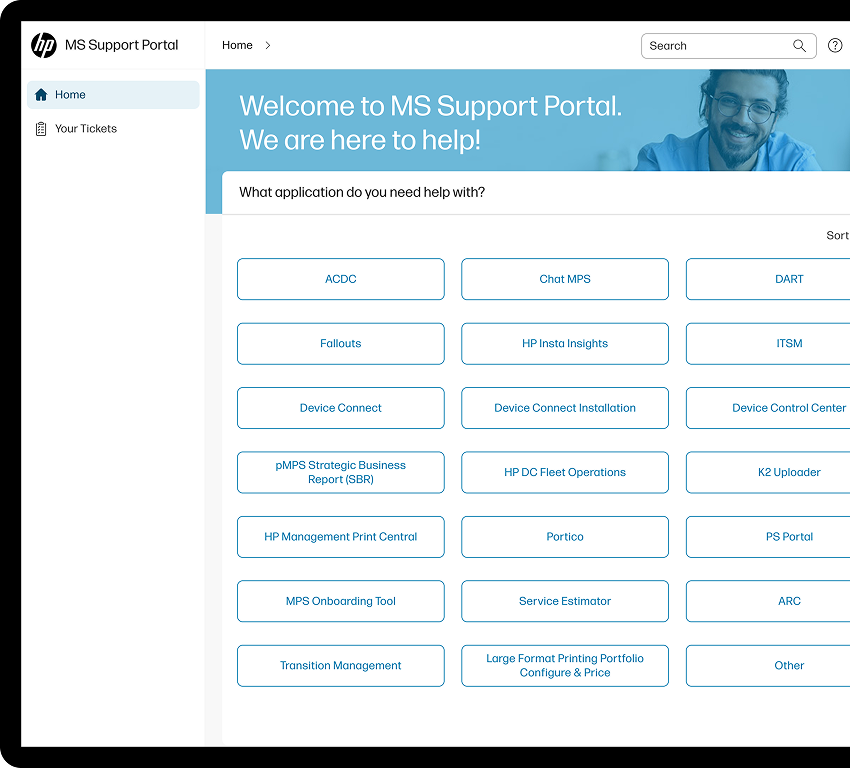Select the DART application button
Screen dimensions: 850x768
(768, 279)
